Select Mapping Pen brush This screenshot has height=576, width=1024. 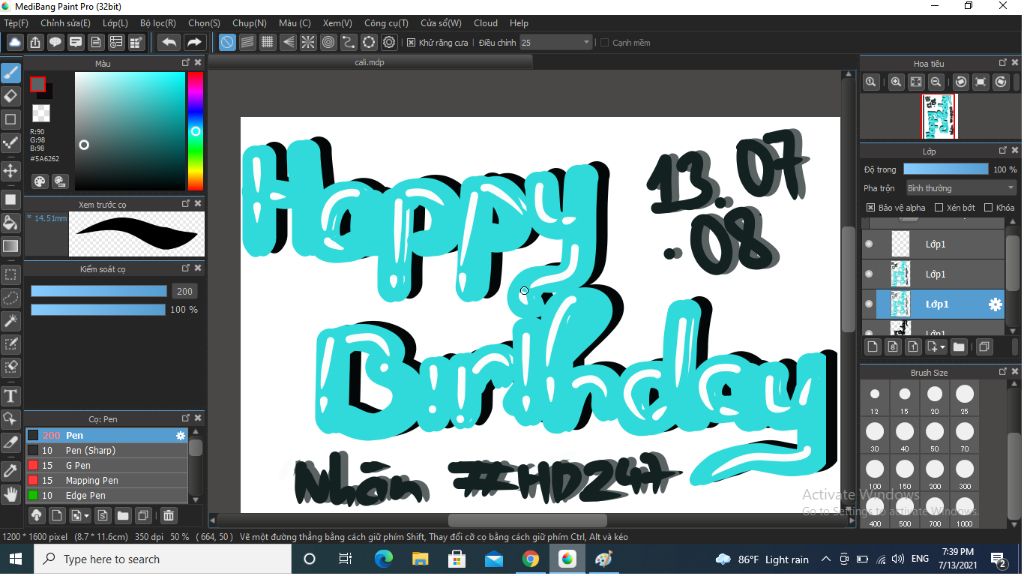pos(107,481)
